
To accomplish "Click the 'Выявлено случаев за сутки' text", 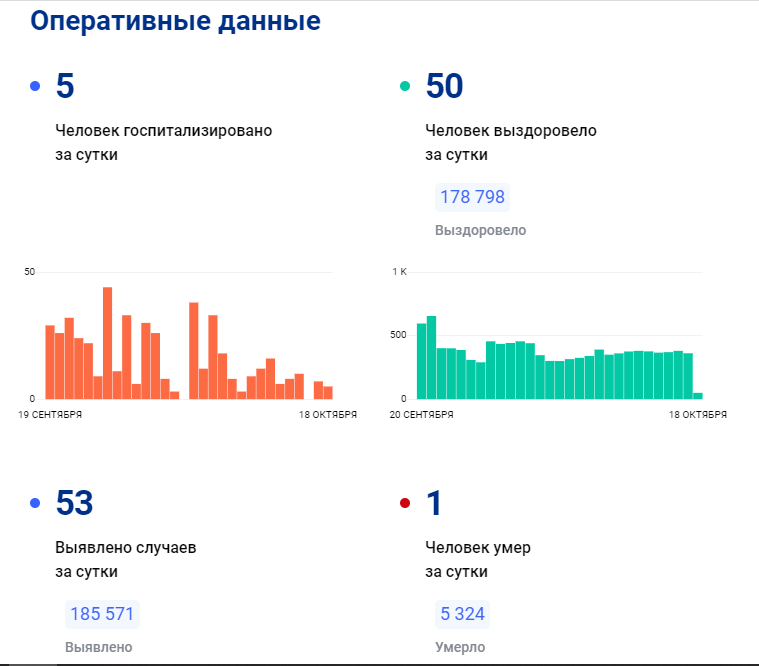I will [125, 560].
